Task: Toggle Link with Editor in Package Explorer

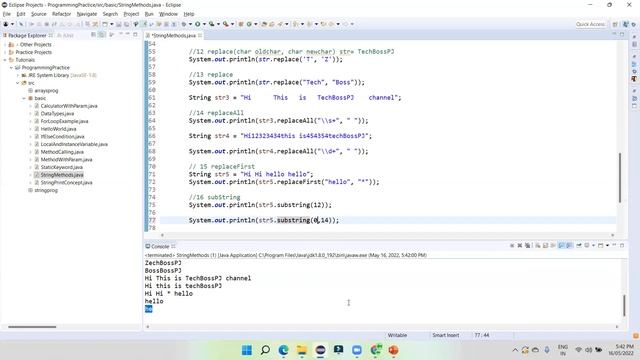Action: click(102, 35)
